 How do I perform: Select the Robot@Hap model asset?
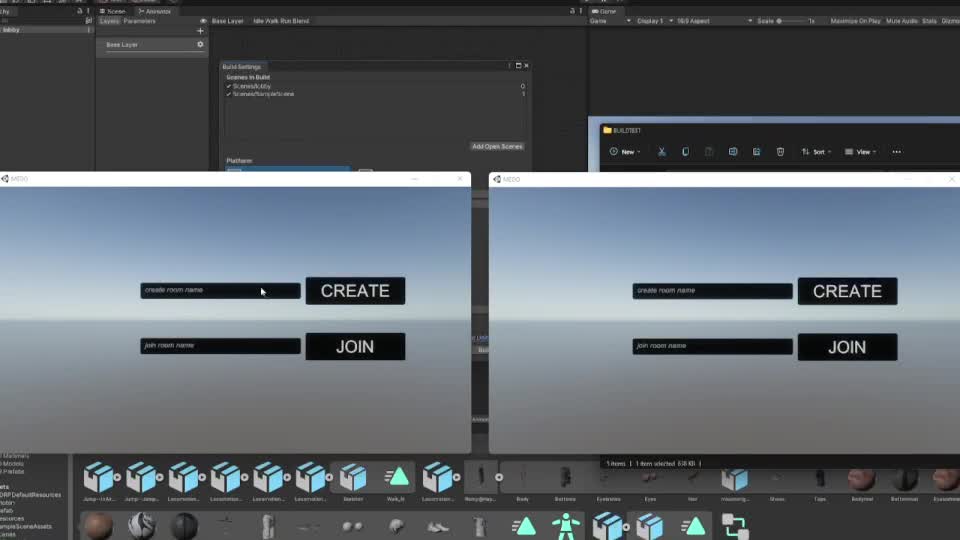click(x=481, y=477)
